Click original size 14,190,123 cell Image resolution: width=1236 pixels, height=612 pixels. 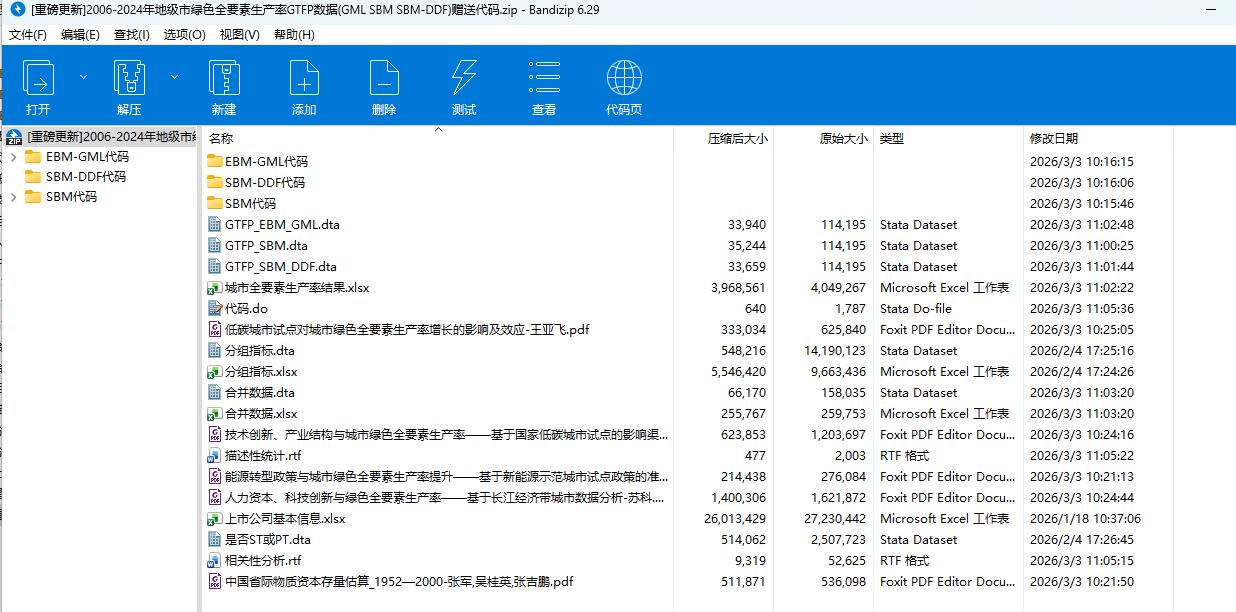835,350
